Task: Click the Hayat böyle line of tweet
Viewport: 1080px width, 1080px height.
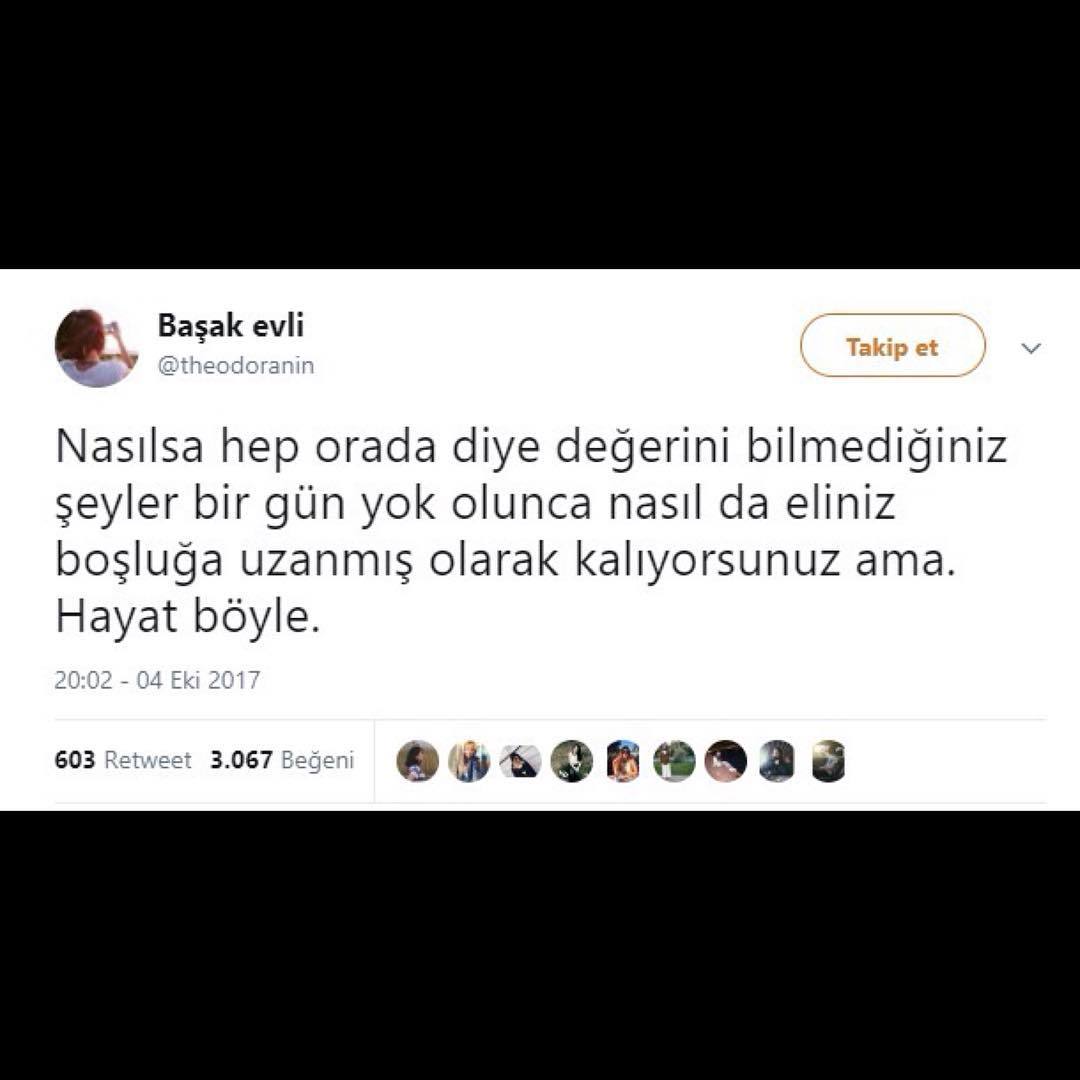Action: pos(187,616)
